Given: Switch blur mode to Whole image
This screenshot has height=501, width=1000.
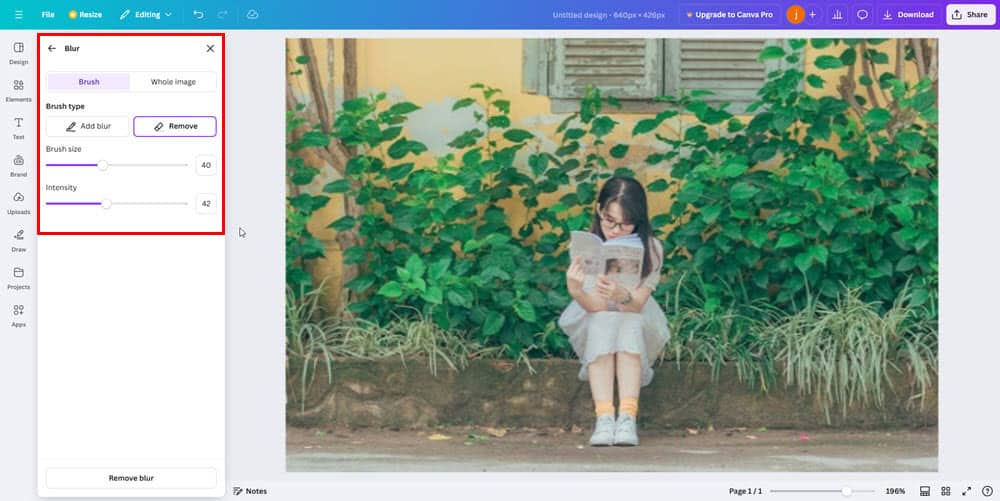Looking at the screenshot, I should (x=173, y=82).
